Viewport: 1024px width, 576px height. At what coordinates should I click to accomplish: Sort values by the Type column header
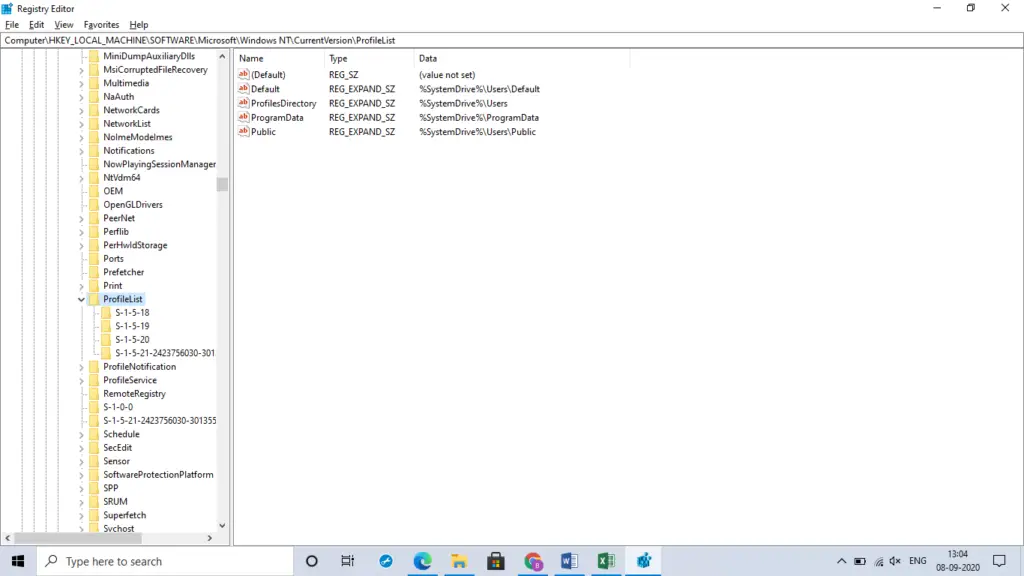pyautogui.click(x=369, y=59)
